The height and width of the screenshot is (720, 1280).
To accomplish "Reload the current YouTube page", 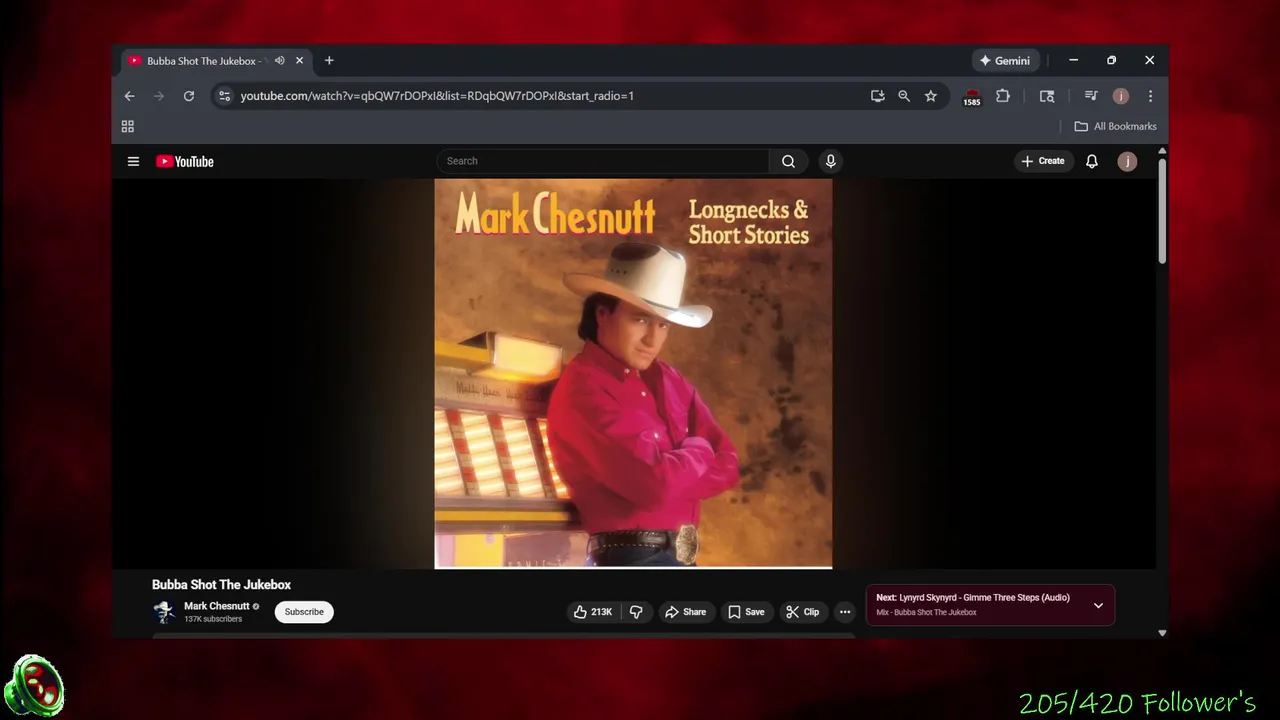I will pyautogui.click(x=188, y=96).
